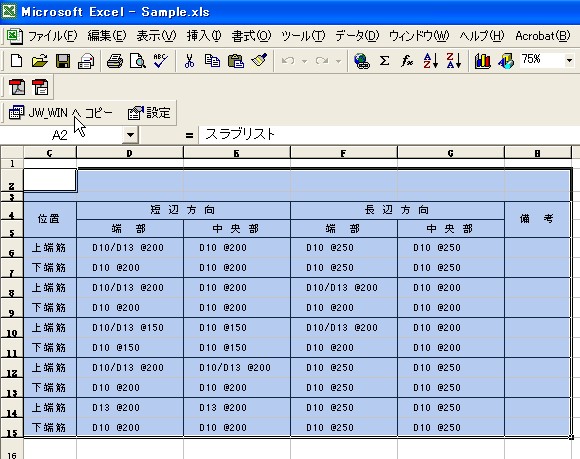The height and width of the screenshot is (459, 580).
Task: Click the formula bar showing スラブリスト
Action: [x=388, y=135]
